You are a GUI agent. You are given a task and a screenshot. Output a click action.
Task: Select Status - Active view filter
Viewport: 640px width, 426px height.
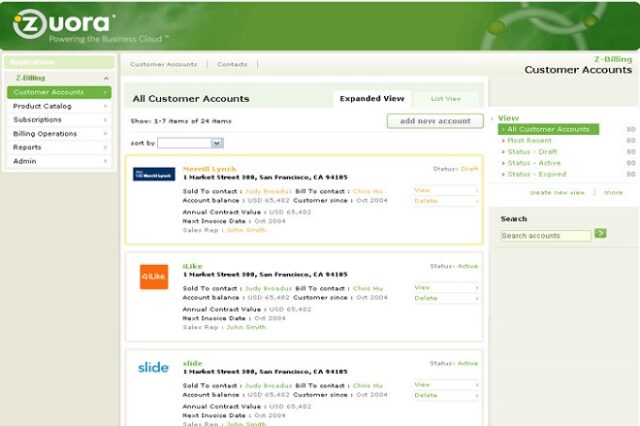point(533,163)
